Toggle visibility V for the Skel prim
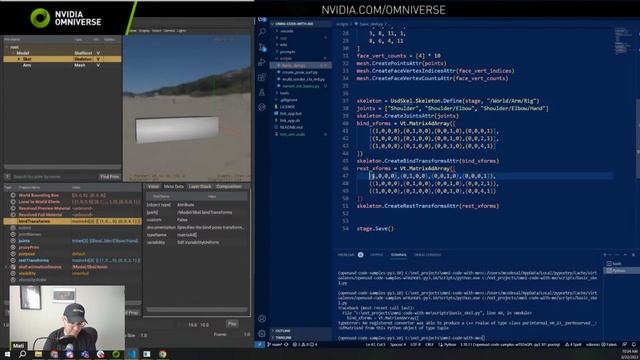Viewport: 640px width, 360px height. (x=98, y=59)
